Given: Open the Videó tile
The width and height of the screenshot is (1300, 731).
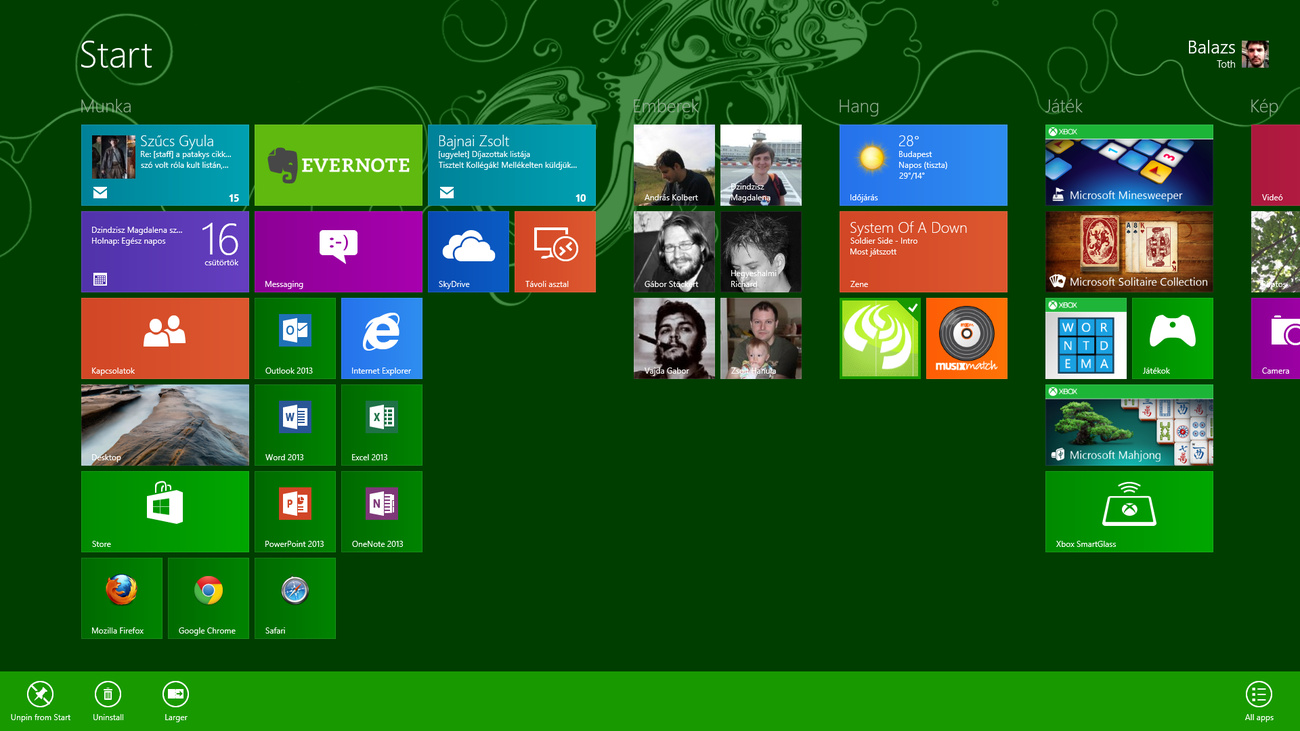Looking at the screenshot, I should (x=1275, y=165).
